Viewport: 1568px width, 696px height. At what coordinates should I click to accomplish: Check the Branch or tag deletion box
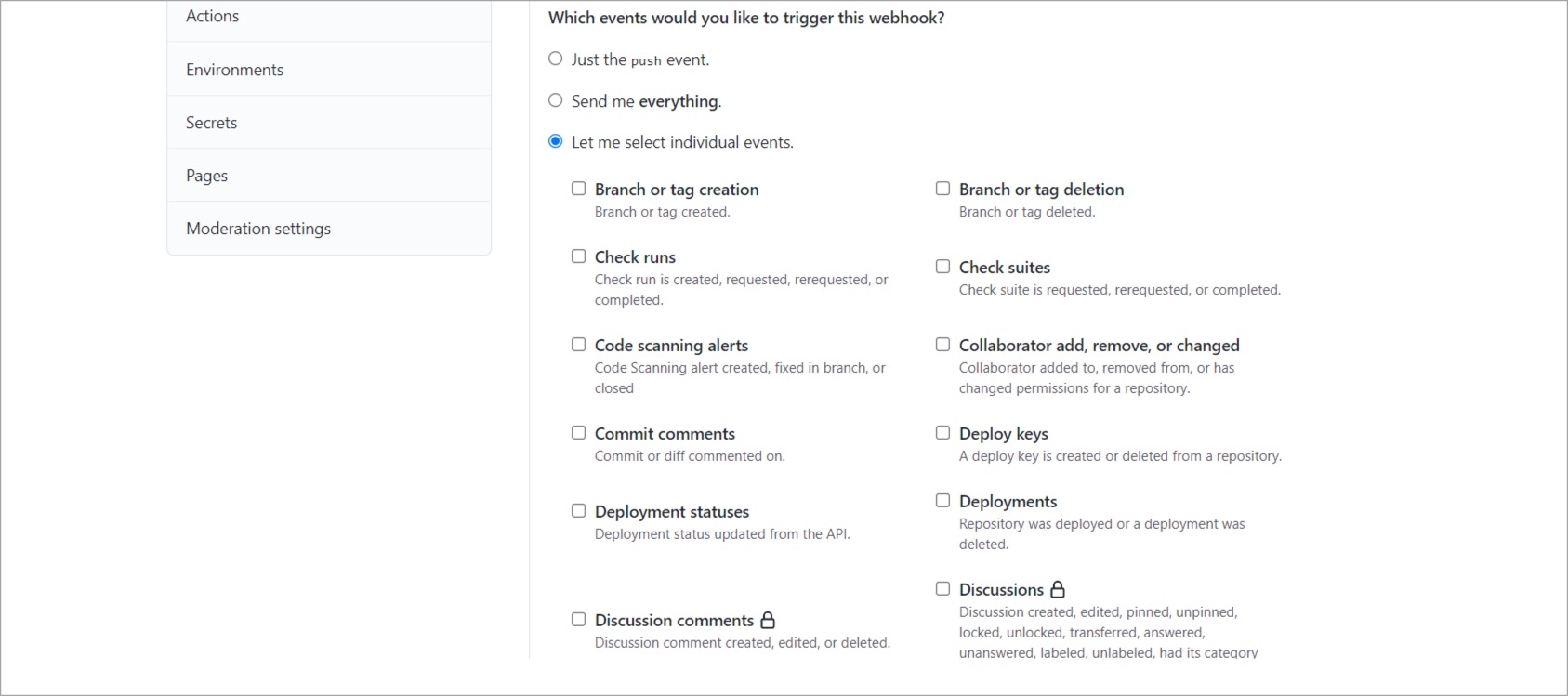point(942,189)
